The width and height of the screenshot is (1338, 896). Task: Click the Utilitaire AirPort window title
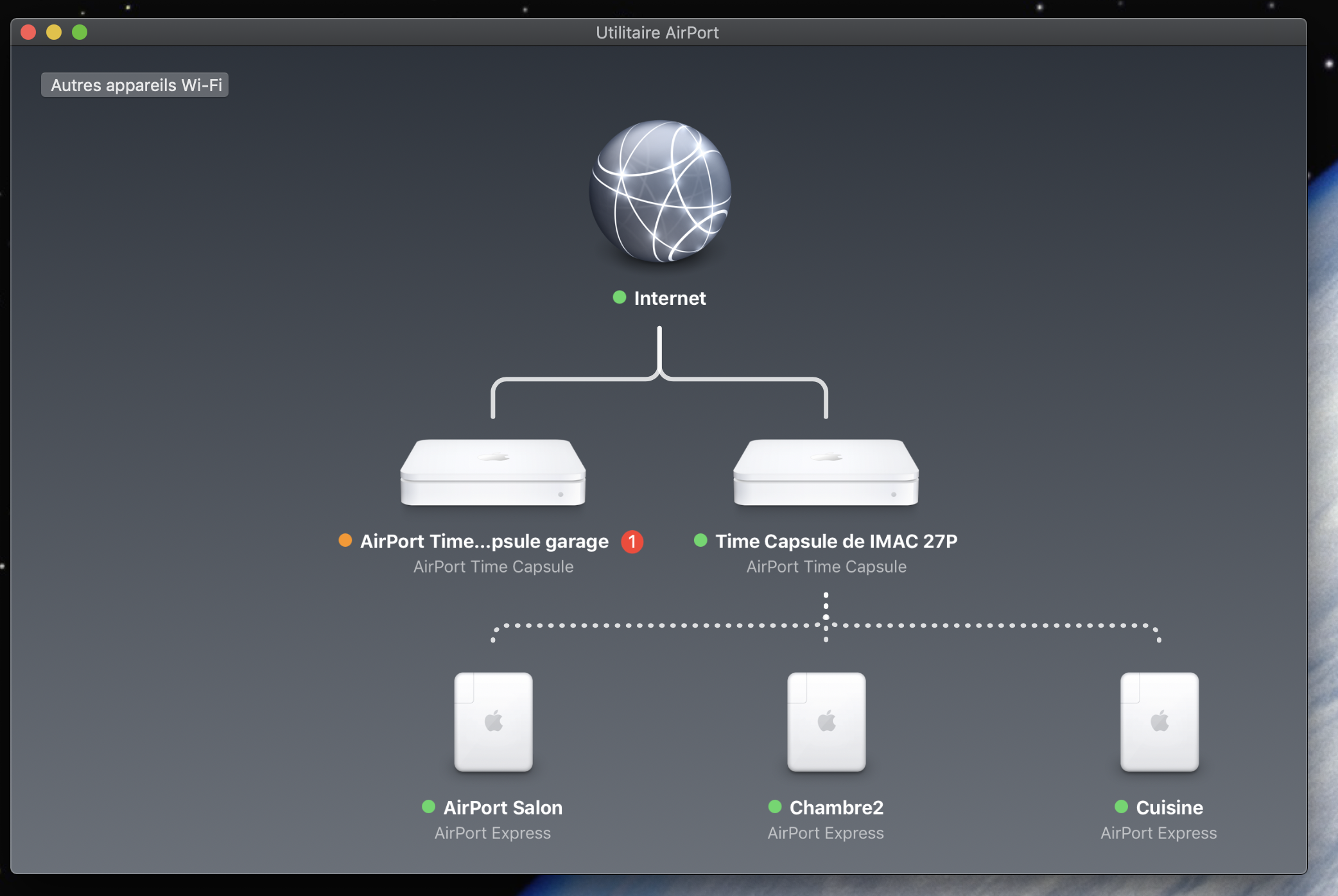click(x=657, y=33)
